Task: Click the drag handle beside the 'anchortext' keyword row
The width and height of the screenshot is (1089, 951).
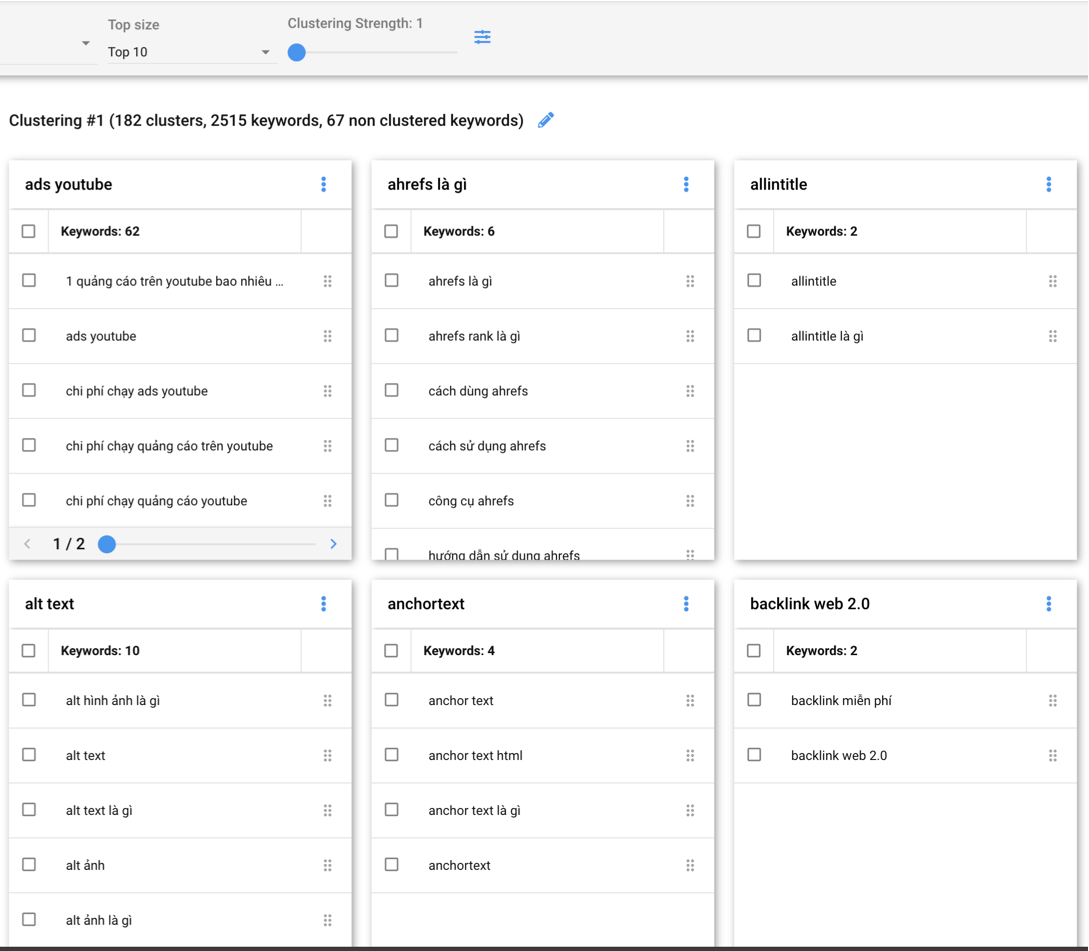Action: [x=690, y=866]
